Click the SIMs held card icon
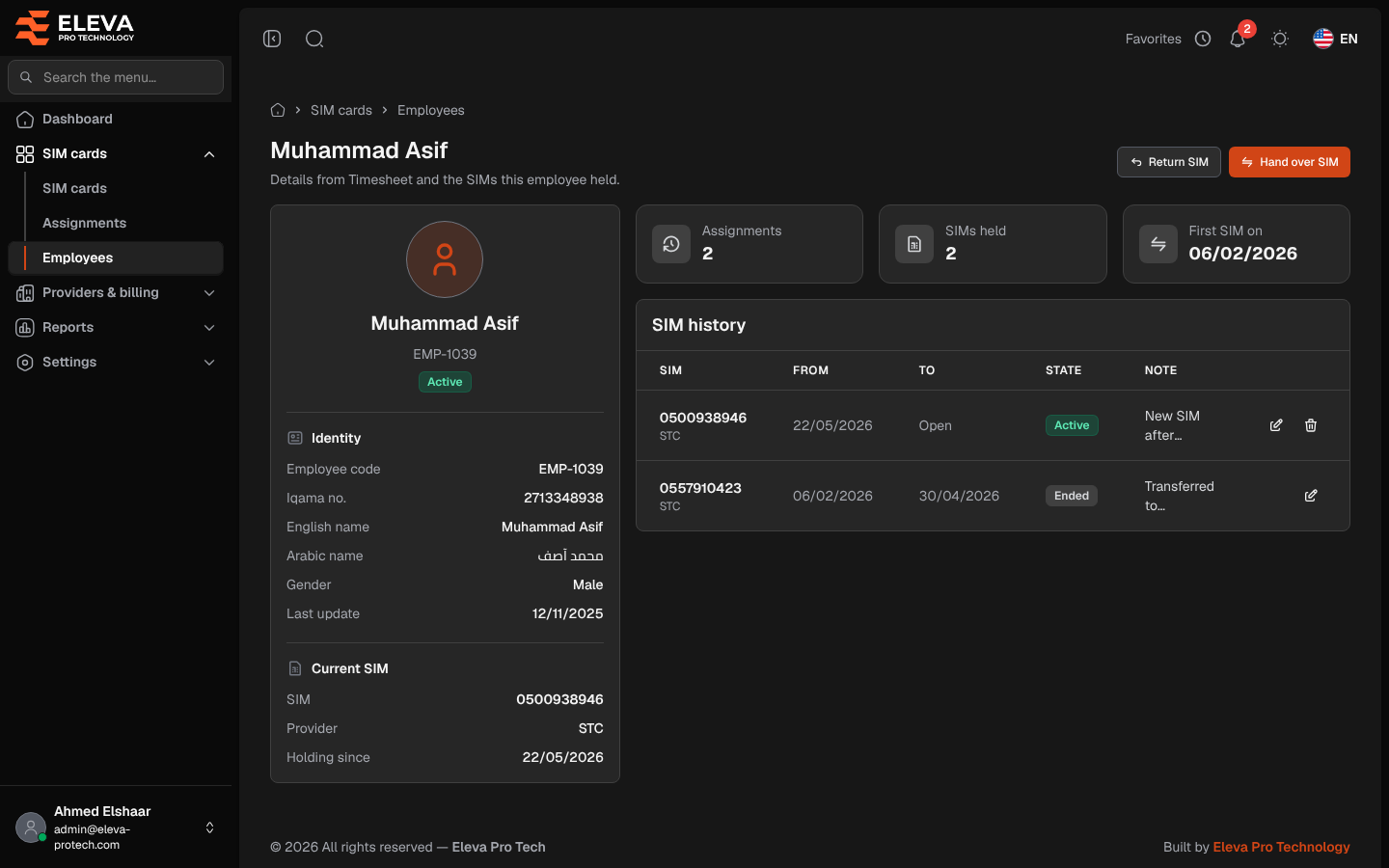Screen dimensions: 1389x868 [914, 244]
